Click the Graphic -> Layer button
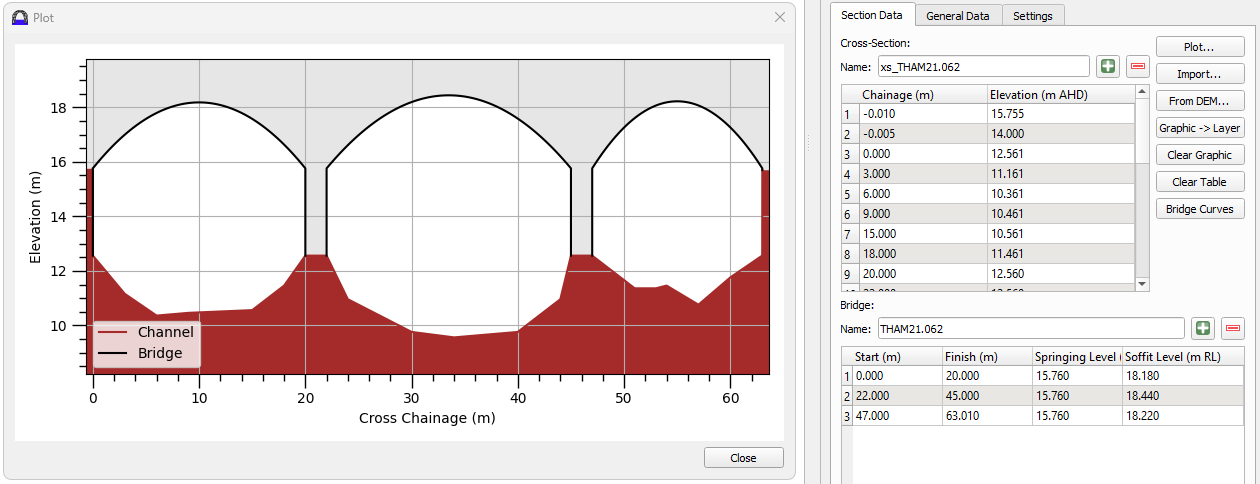Image resolution: width=1260 pixels, height=484 pixels. [1199, 128]
